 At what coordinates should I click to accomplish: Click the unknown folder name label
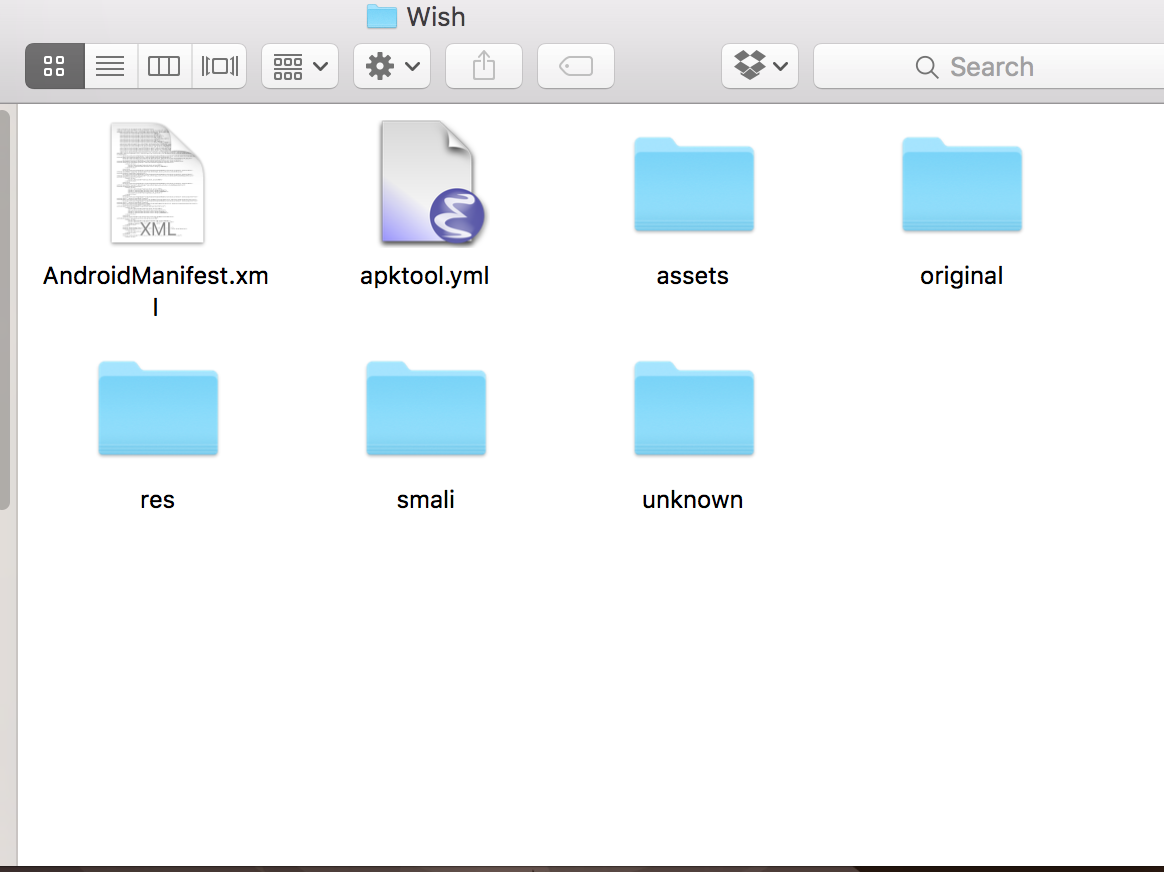click(693, 499)
